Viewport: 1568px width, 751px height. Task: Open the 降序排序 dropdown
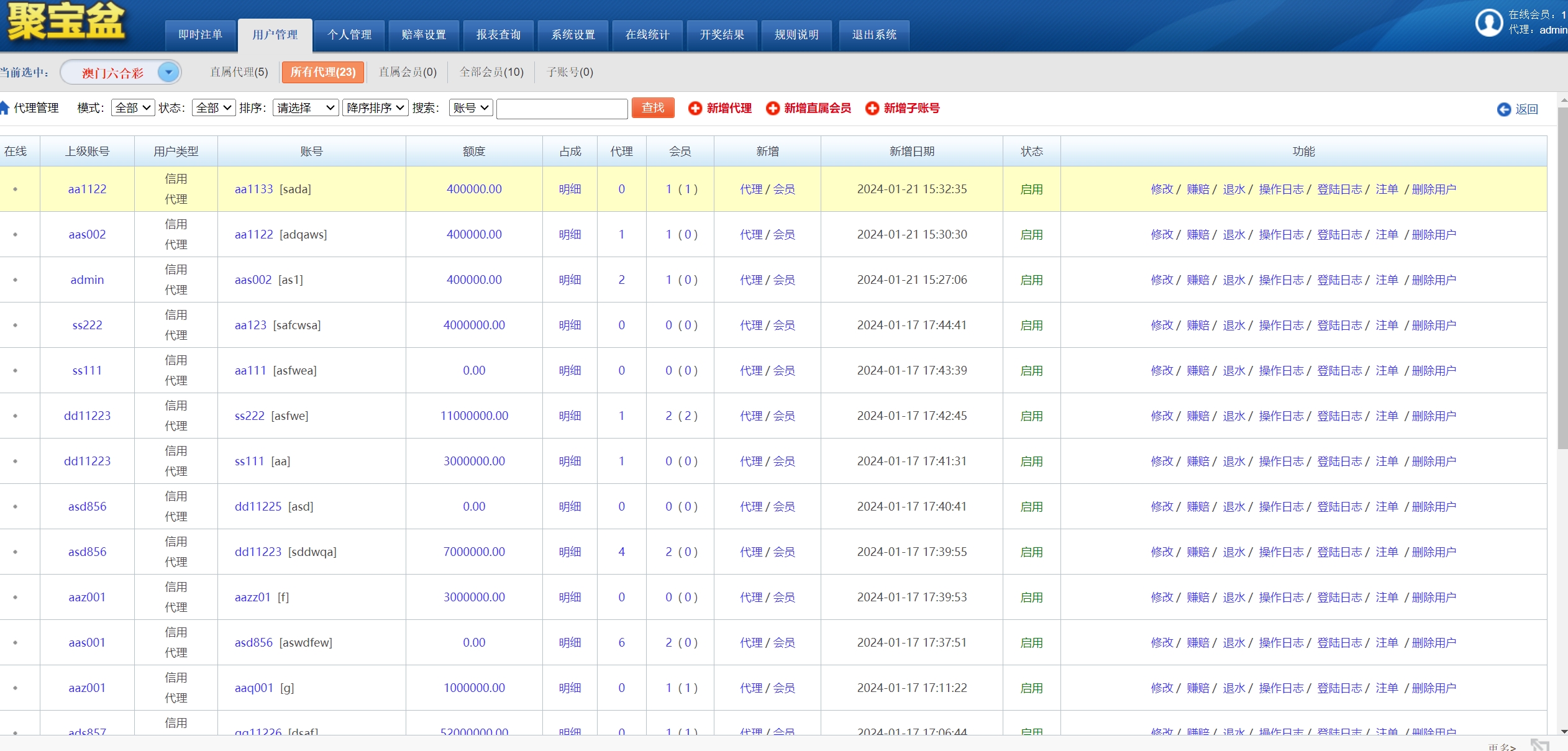(375, 107)
